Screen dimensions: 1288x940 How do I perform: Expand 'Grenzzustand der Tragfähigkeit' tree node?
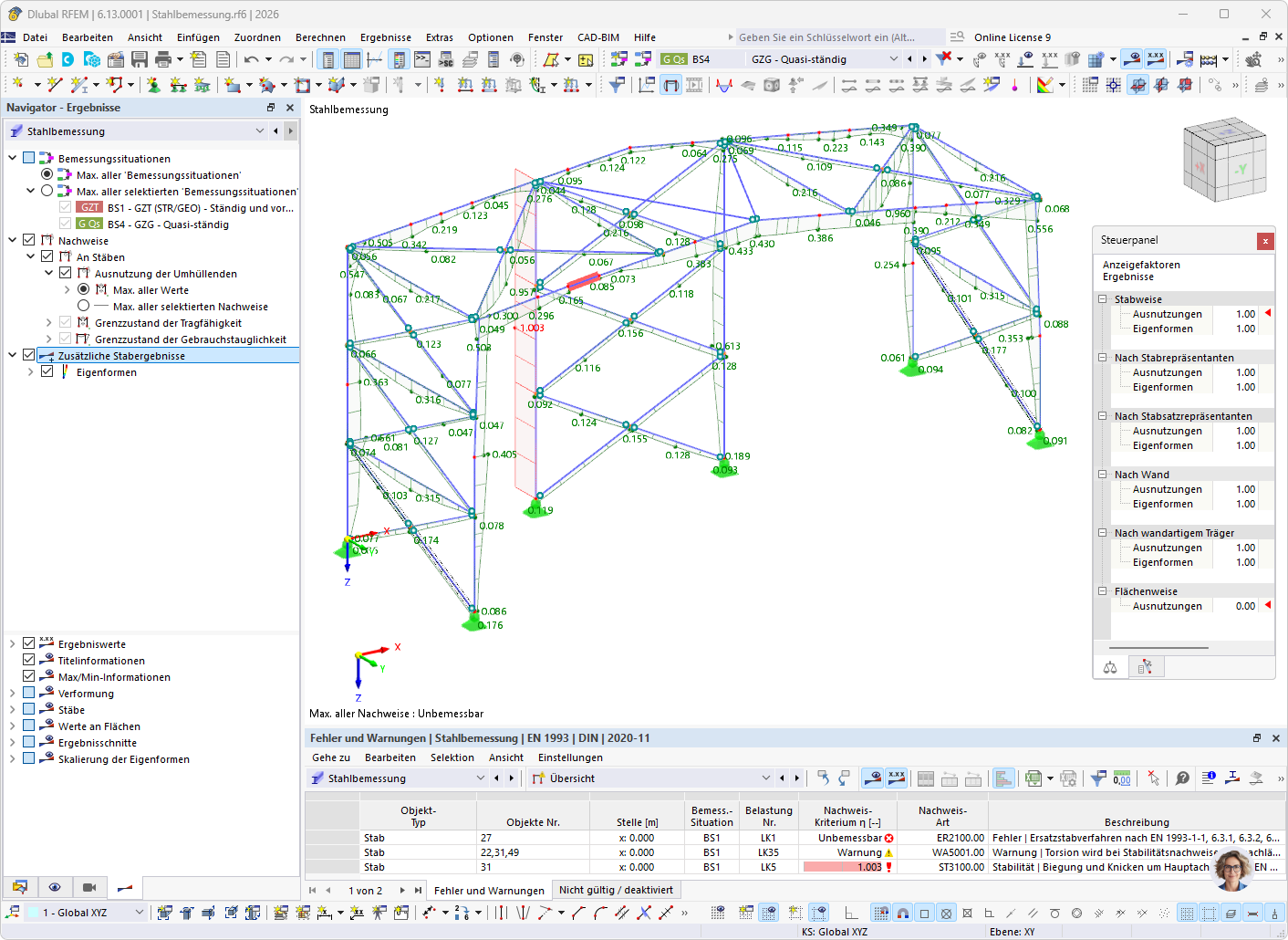(x=48, y=323)
